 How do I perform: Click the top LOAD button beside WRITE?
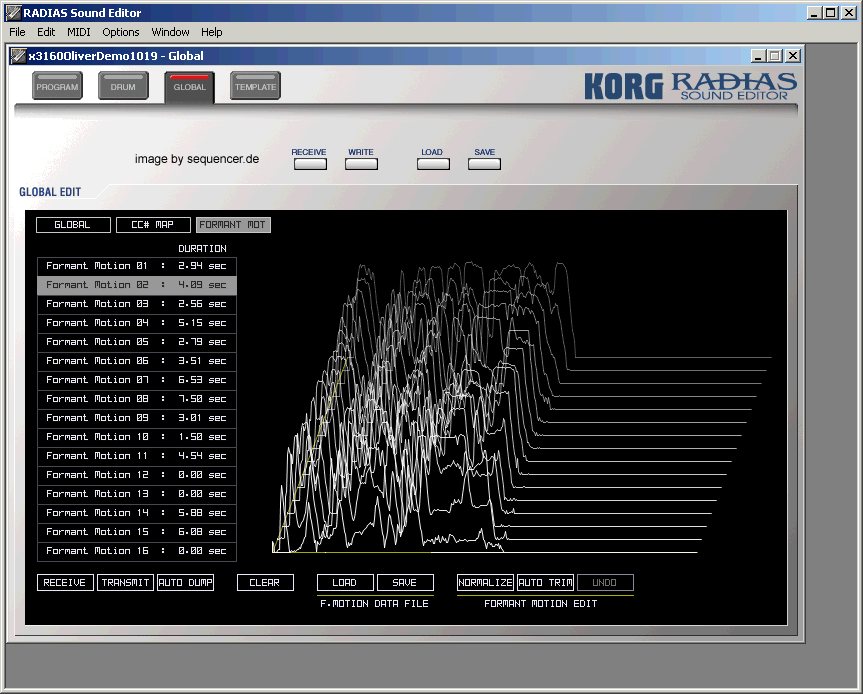point(433,164)
